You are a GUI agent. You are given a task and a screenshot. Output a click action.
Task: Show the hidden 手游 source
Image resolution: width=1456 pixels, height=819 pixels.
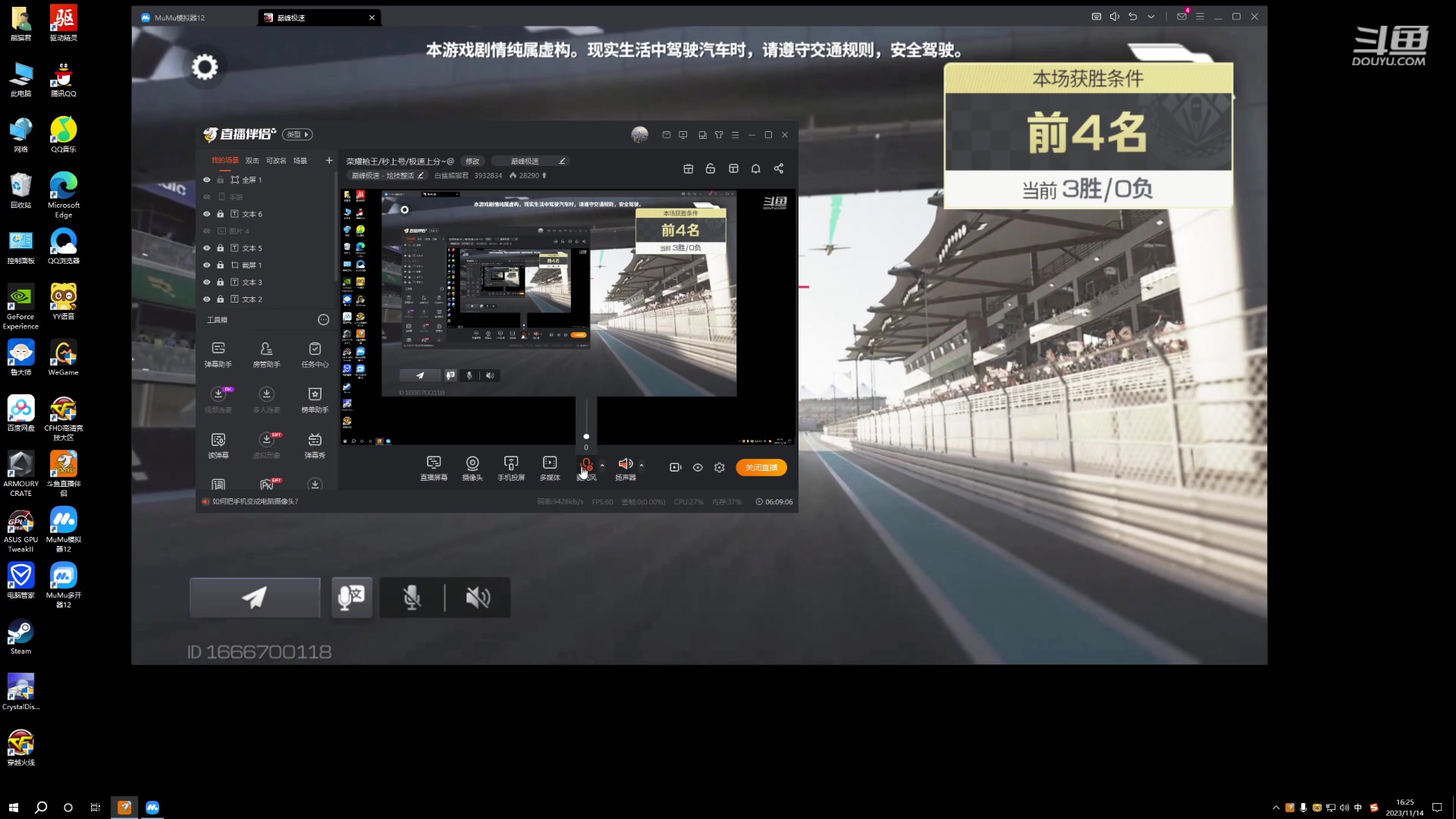click(x=206, y=196)
